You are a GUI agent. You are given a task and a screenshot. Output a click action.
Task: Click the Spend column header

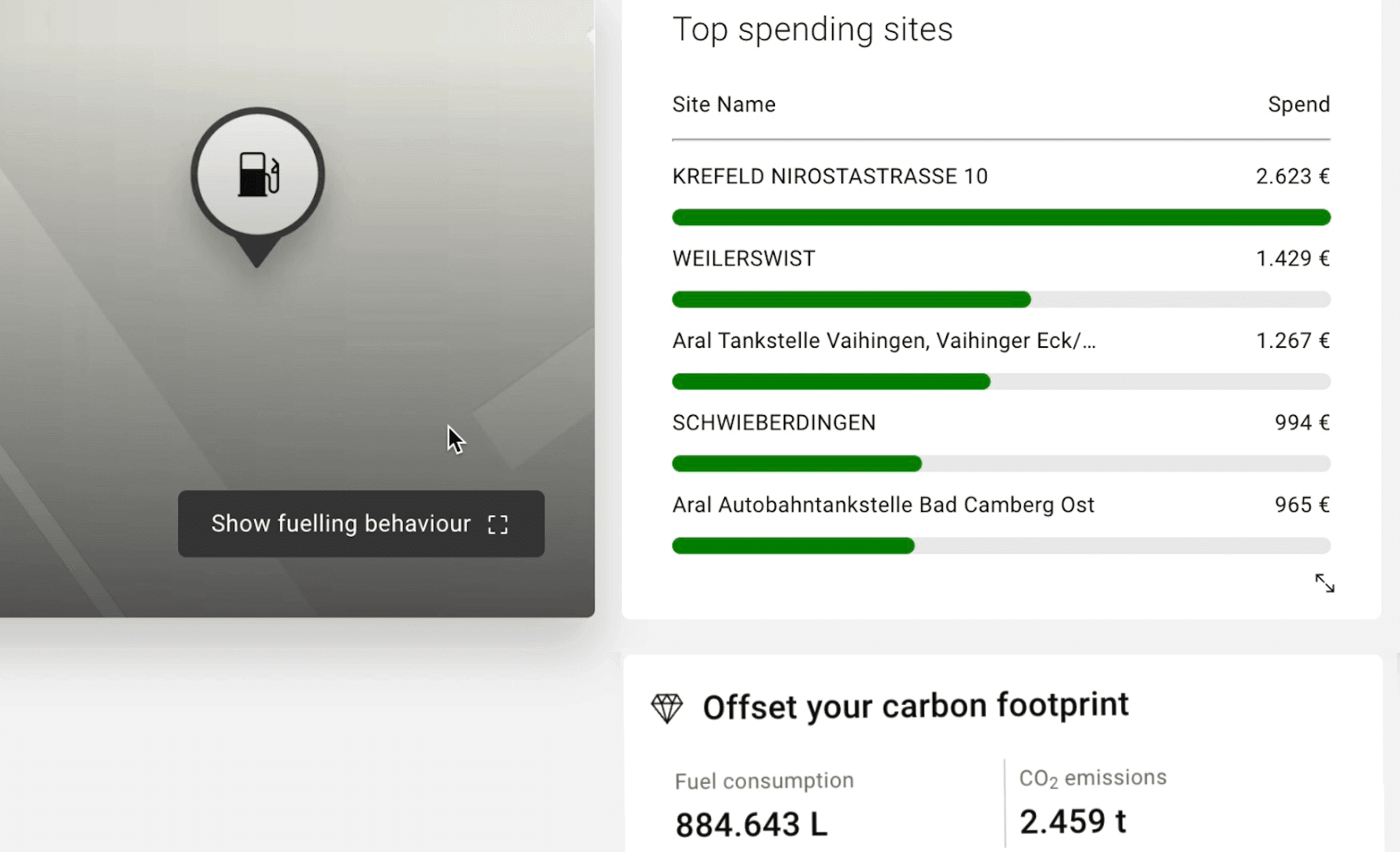(x=1298, y=105)
